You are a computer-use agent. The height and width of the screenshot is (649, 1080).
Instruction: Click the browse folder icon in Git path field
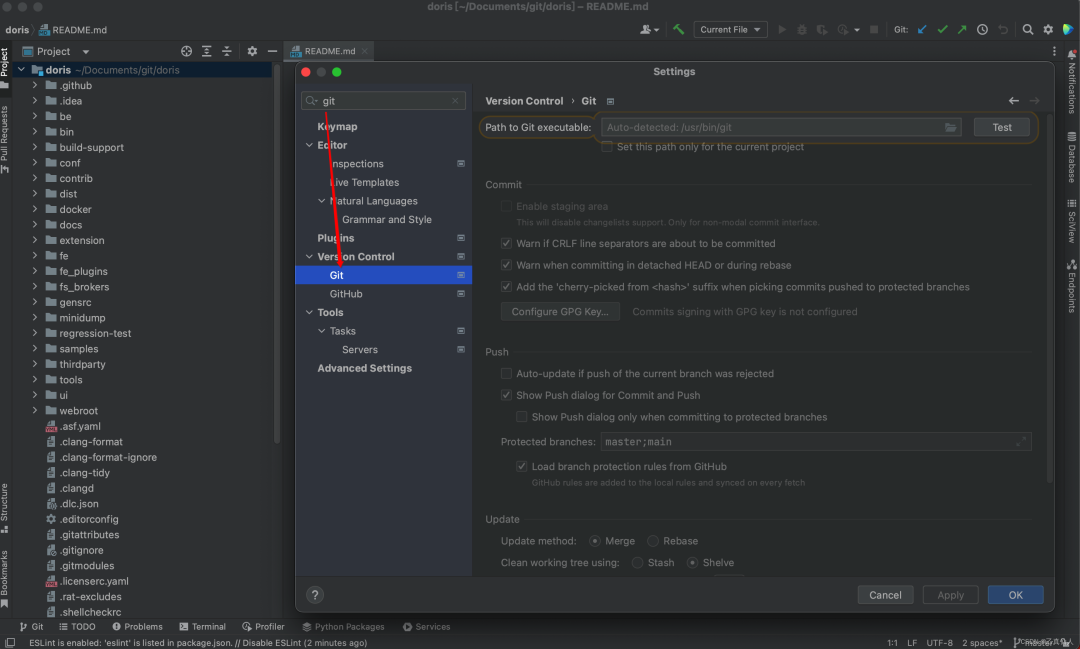[950, 128]
